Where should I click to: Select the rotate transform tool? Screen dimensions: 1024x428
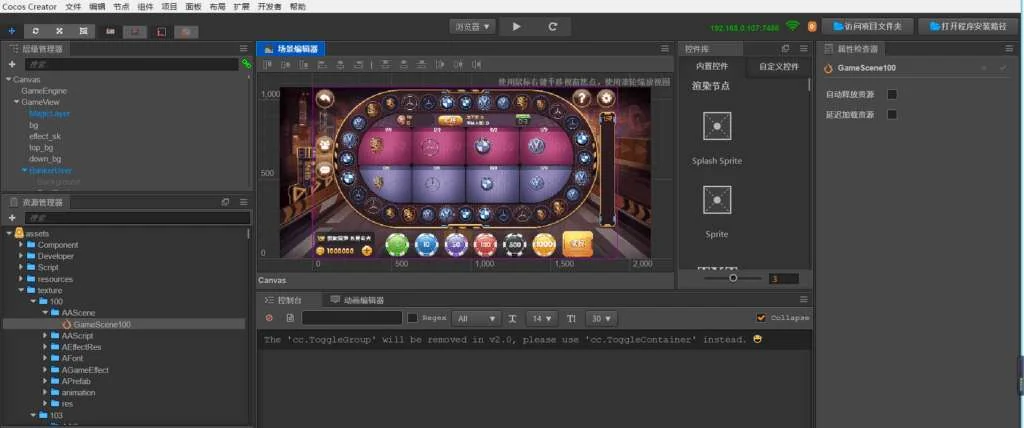(36, 31)
